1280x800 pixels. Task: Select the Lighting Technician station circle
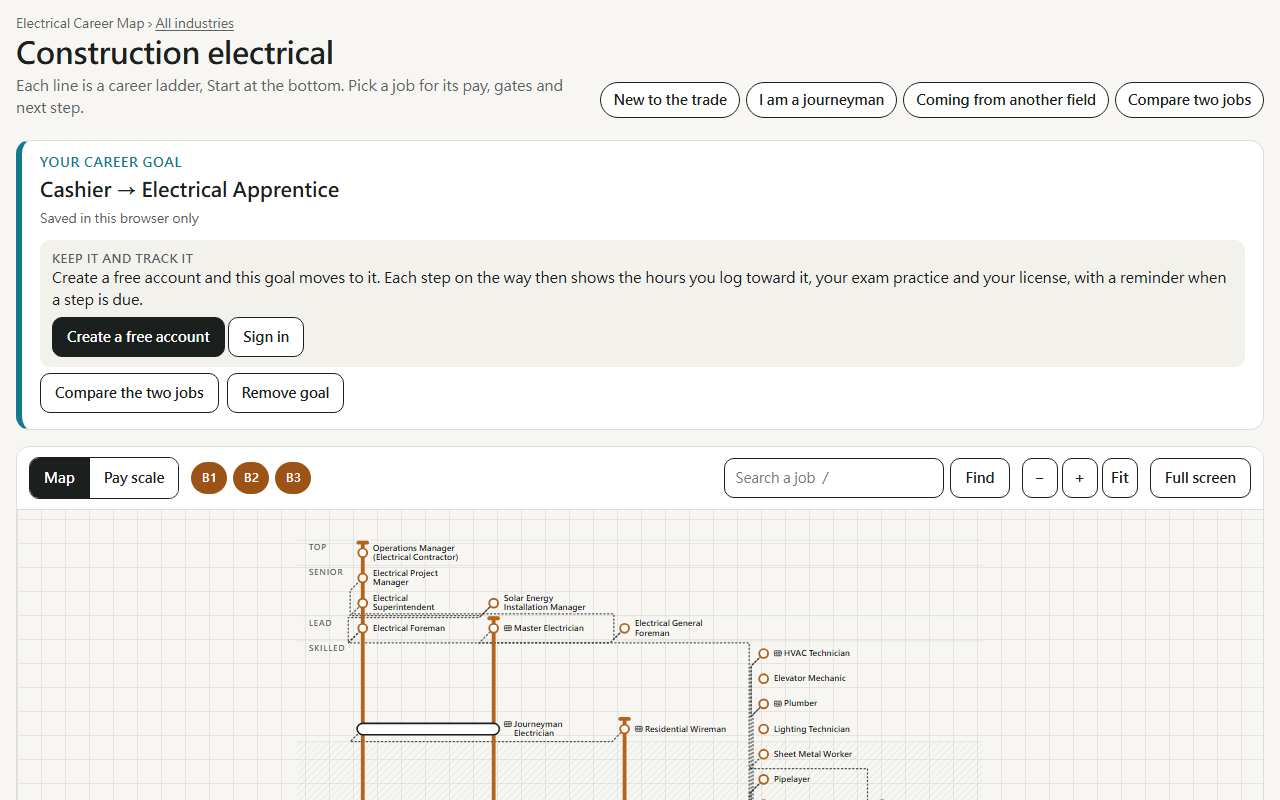[763, 729]
